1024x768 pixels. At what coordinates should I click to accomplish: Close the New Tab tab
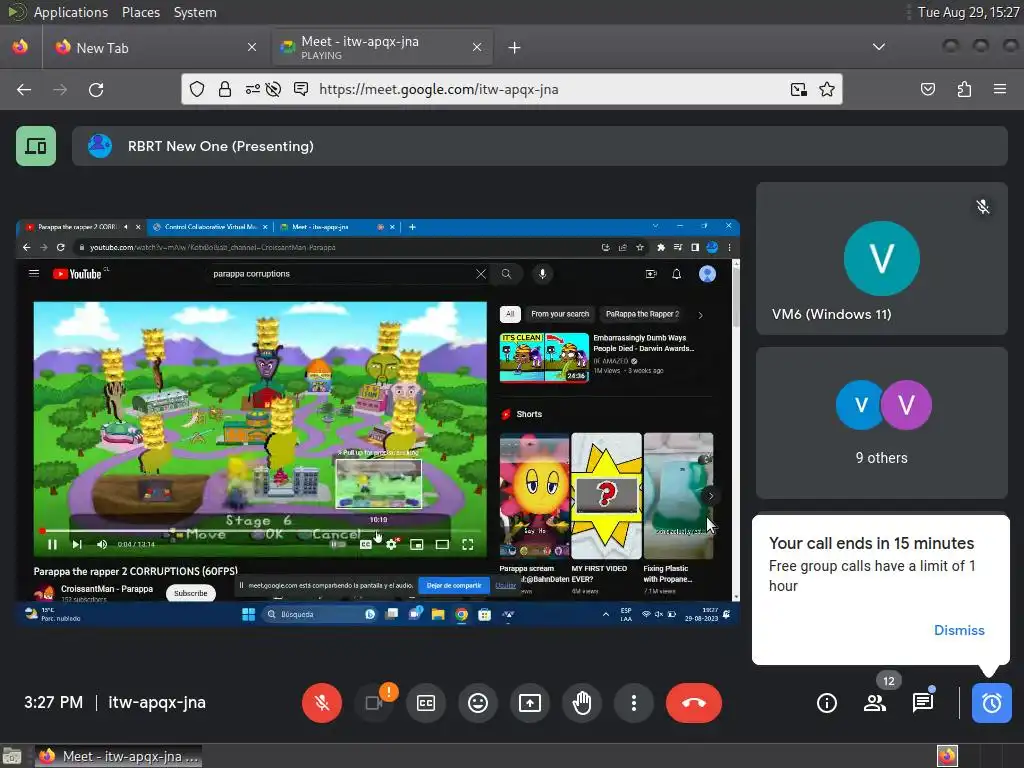click(x=252, y=47)
